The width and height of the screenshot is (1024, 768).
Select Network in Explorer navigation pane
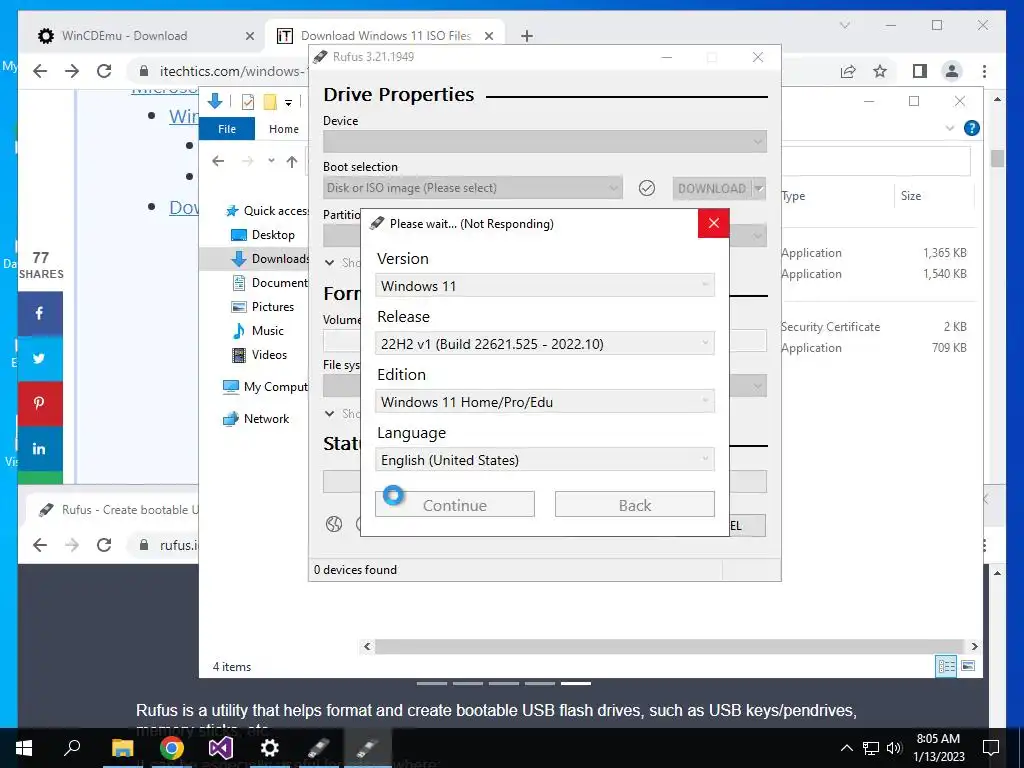256,419
